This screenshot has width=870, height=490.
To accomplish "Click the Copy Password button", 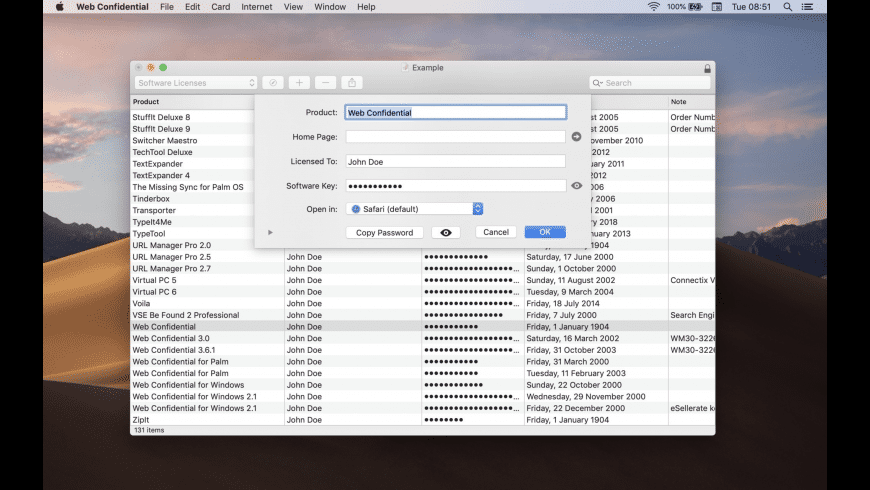I will tap(385, 233).
